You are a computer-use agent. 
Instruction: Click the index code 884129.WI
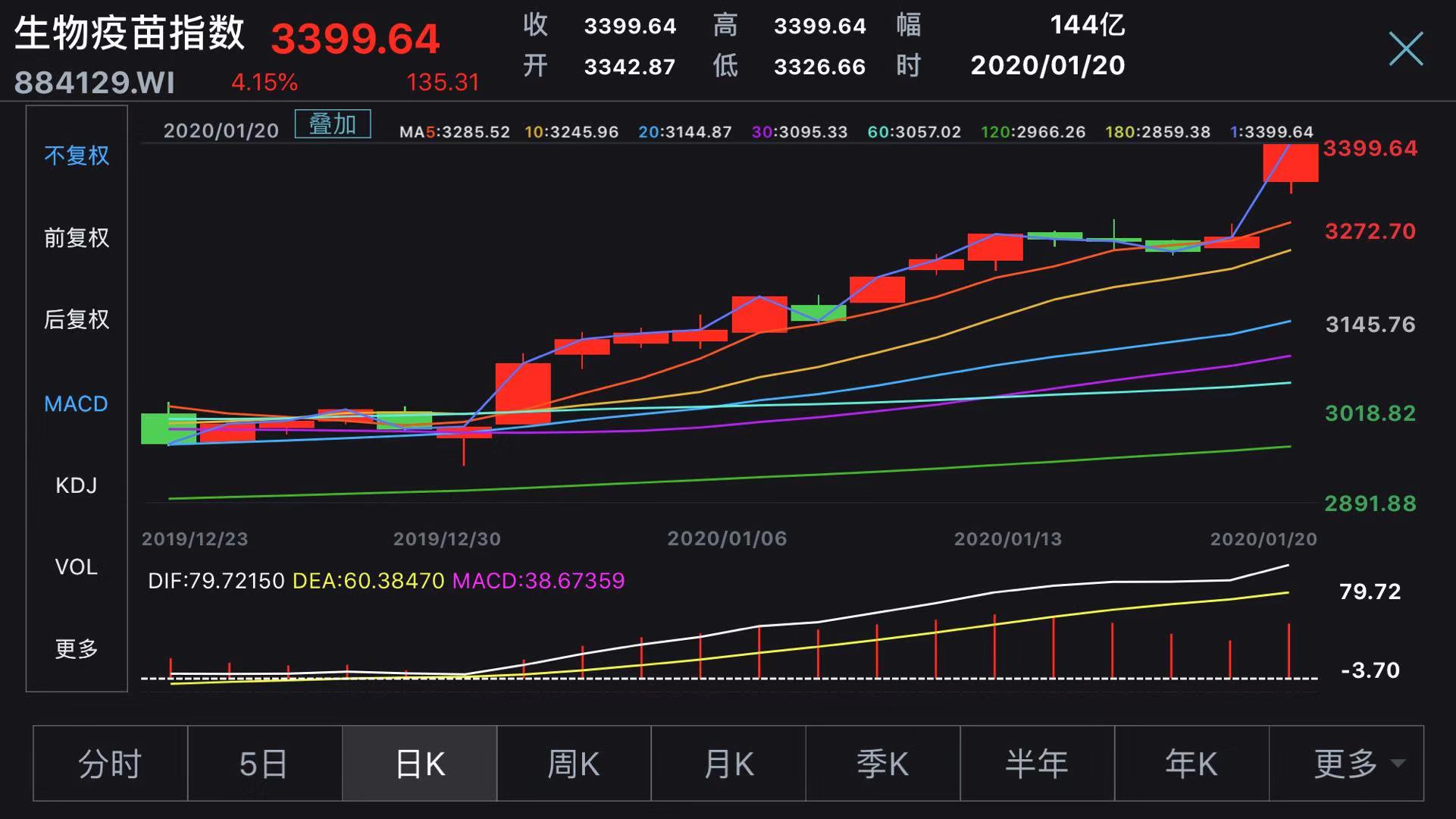95,83
